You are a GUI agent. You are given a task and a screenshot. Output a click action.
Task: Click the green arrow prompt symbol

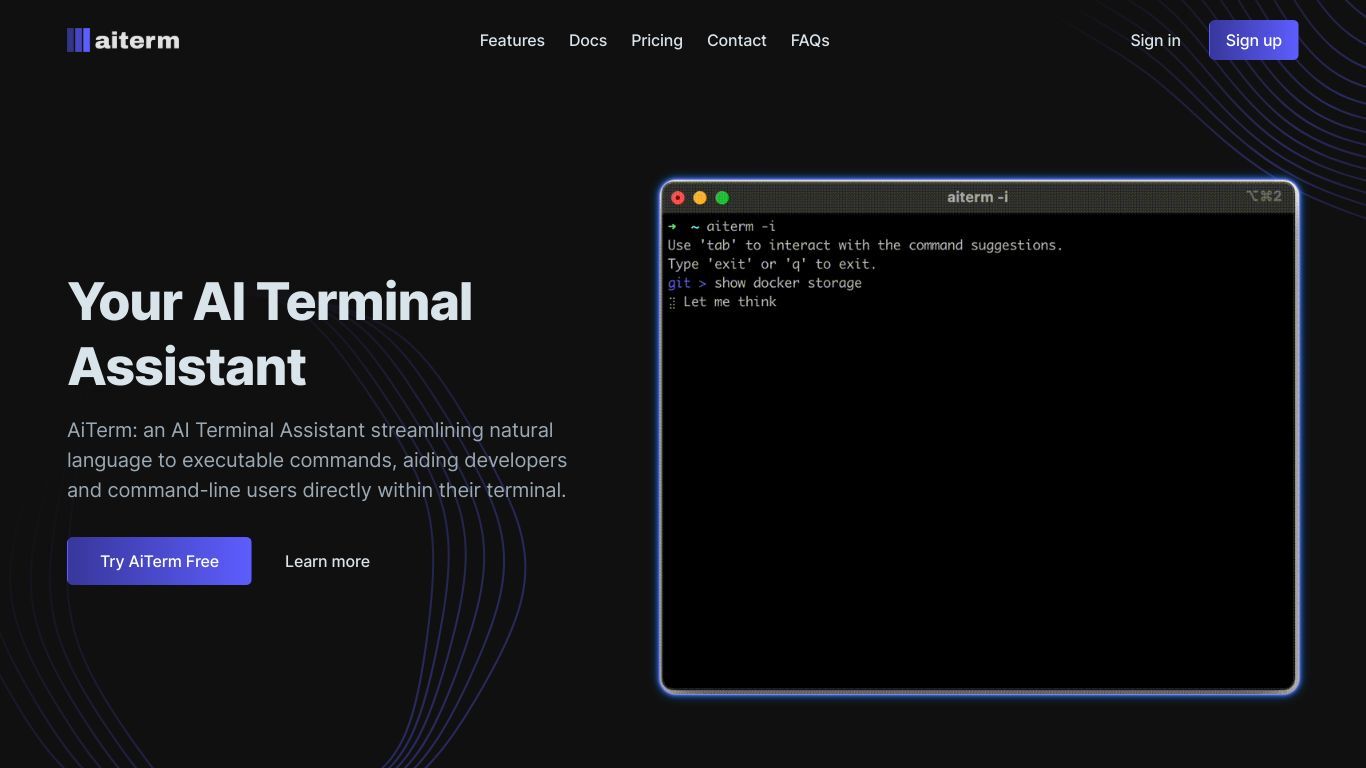click(x=672, y=226)
